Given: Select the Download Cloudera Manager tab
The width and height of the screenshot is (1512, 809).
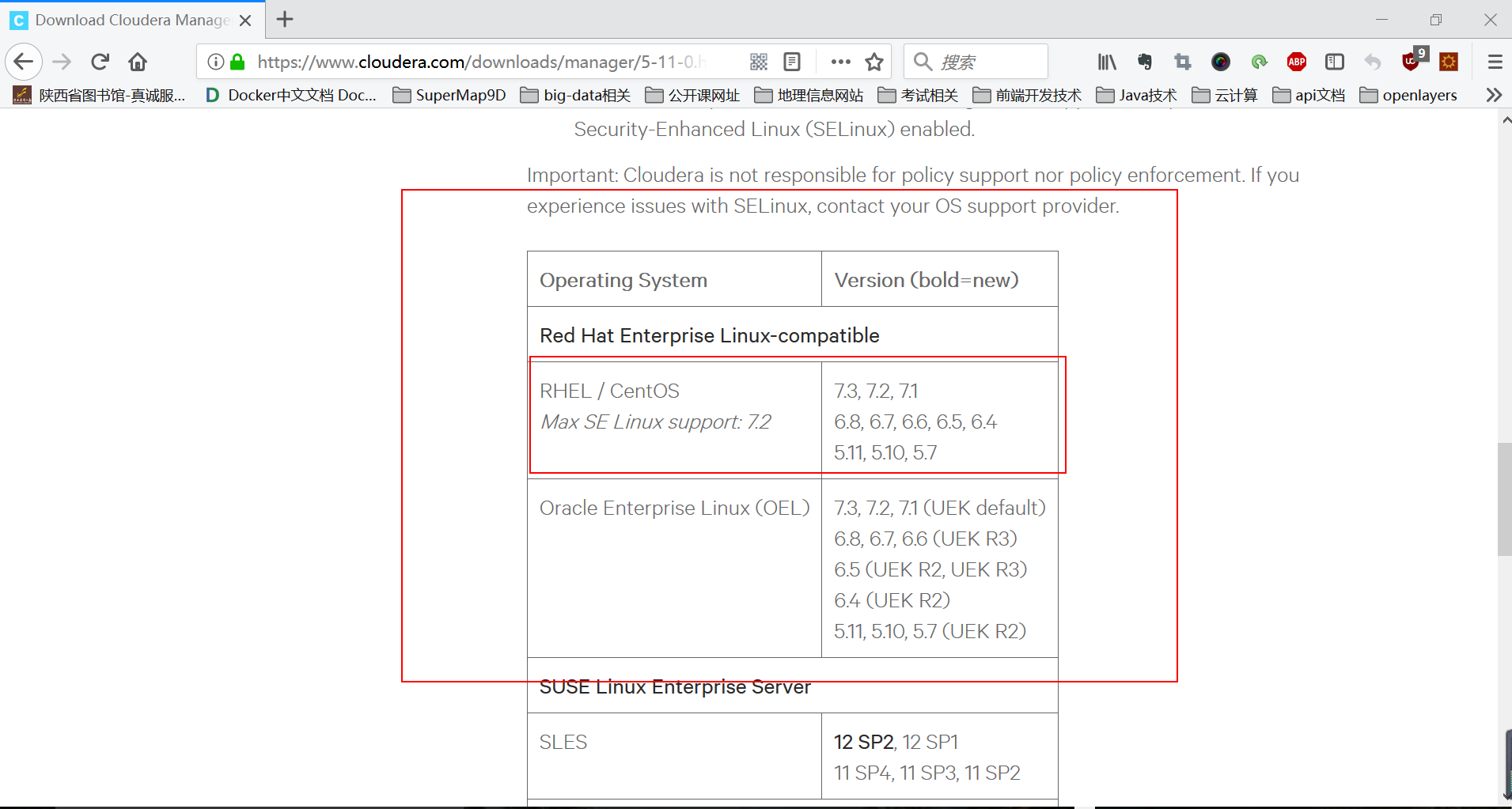Looking at the screenshot, I should tap(133, 20).
